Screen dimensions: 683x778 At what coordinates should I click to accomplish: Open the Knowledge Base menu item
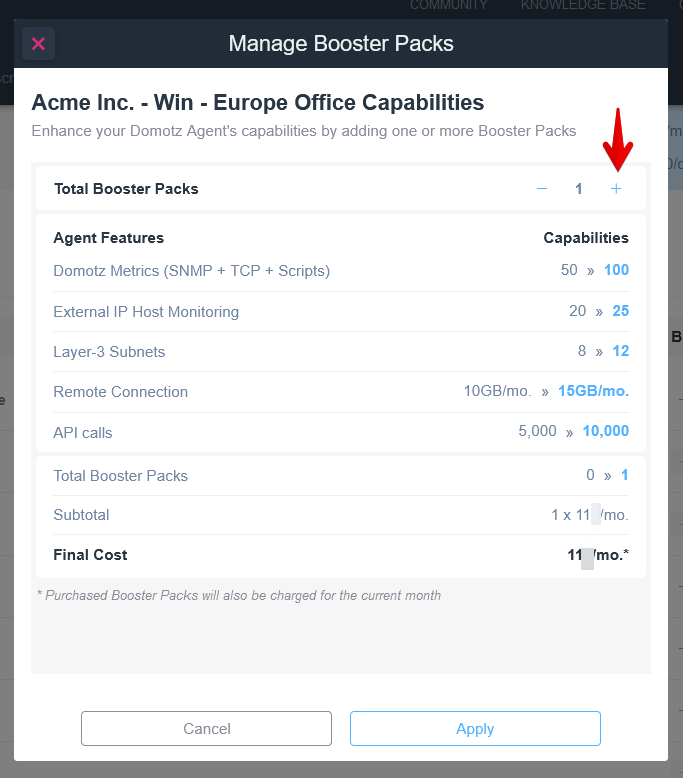[583, 5]
